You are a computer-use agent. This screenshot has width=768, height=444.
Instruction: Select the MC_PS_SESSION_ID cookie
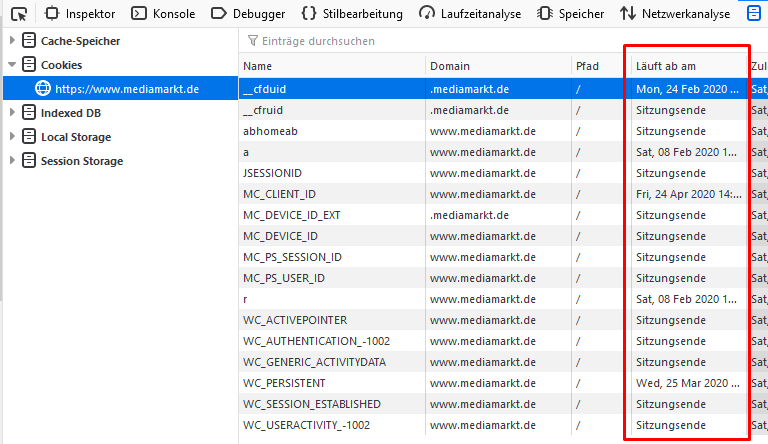click(x=503, y=257)
